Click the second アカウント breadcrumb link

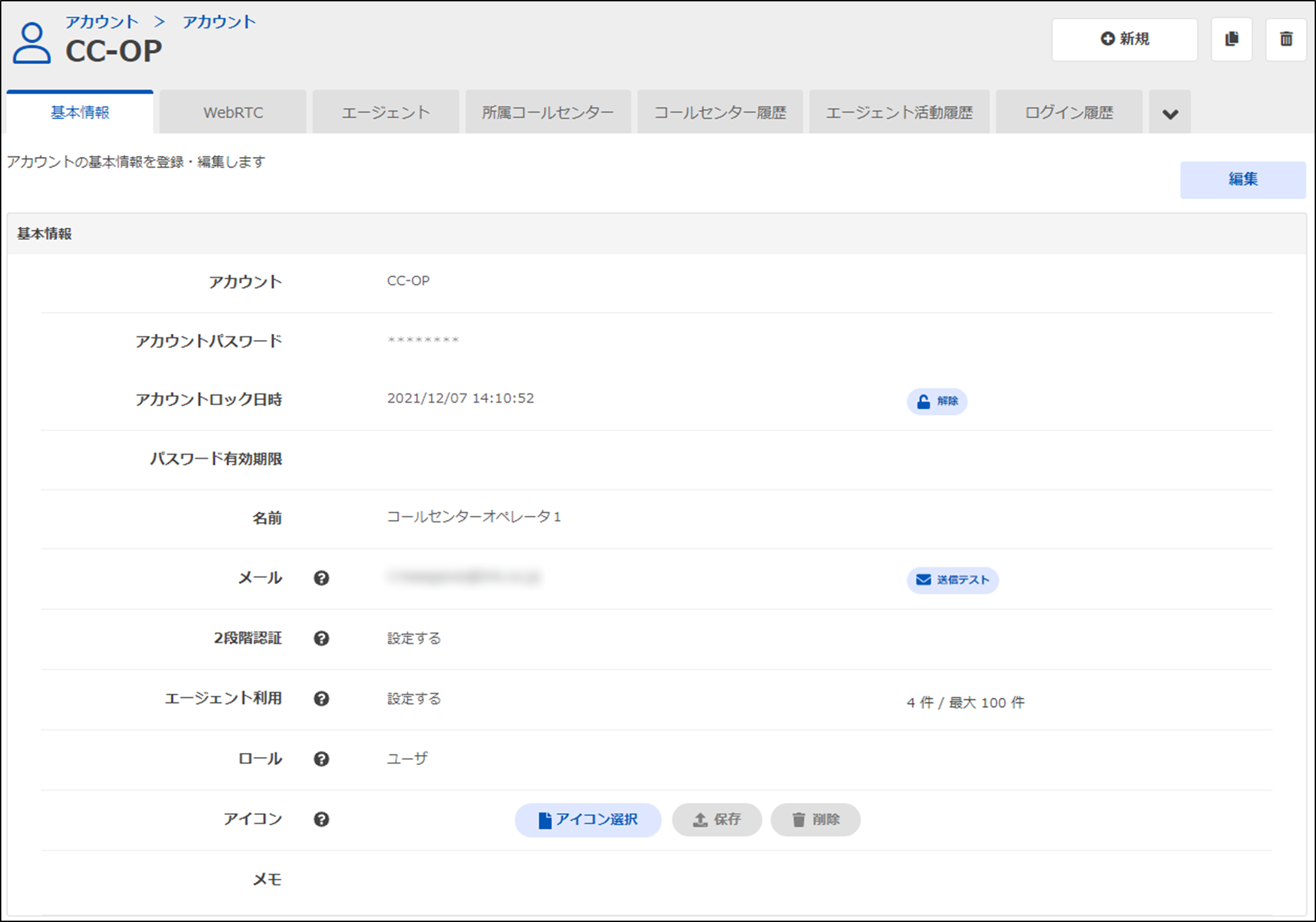coord(219,22)
